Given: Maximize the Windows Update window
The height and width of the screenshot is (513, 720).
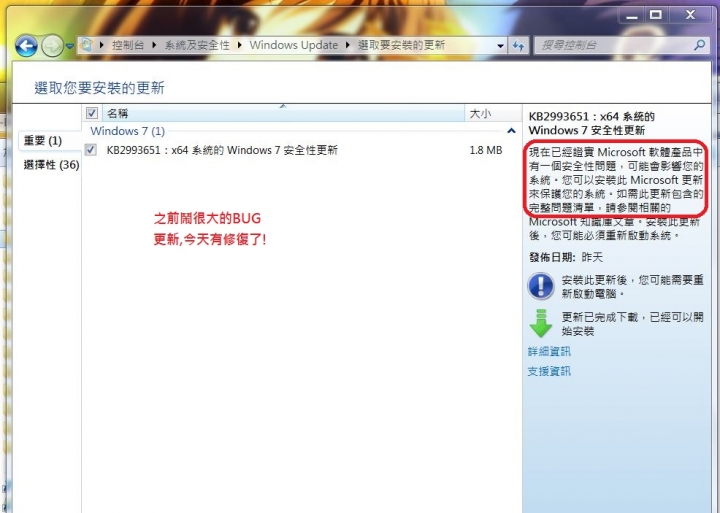Looking at the screenshot, I should point(656,15).
